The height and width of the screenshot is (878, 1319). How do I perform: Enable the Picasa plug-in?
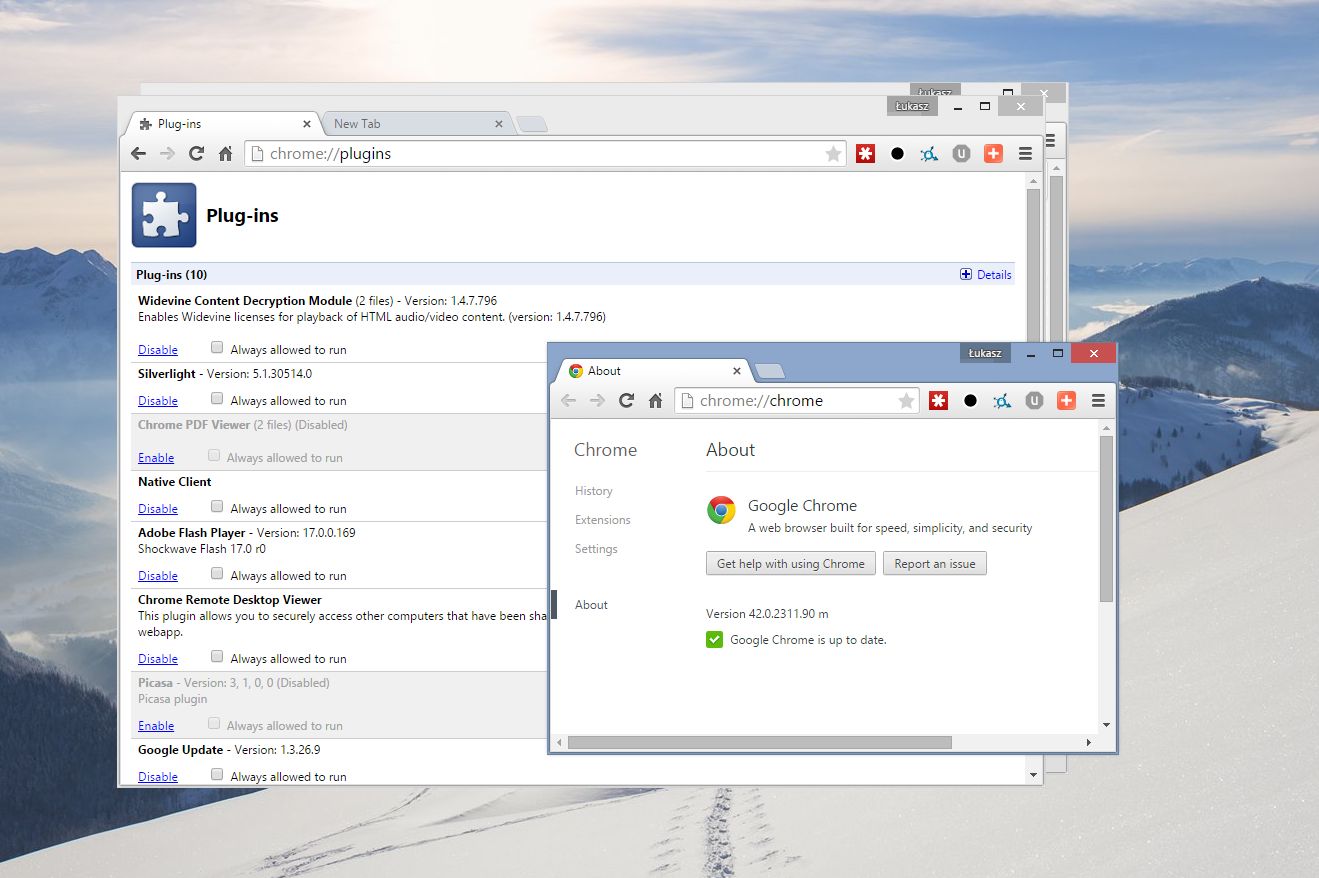(x=156, y=726)
